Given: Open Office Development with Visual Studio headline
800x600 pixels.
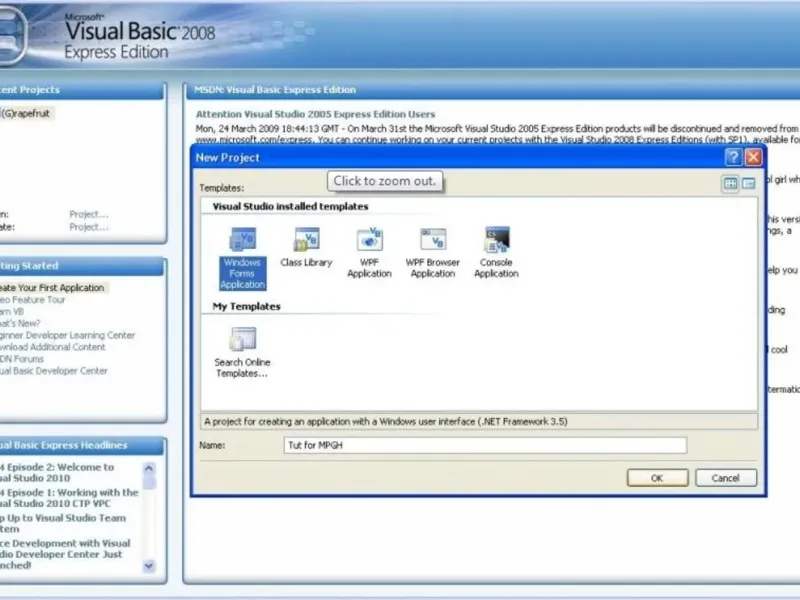Looking at the screenshot, I should click(65, 554).
